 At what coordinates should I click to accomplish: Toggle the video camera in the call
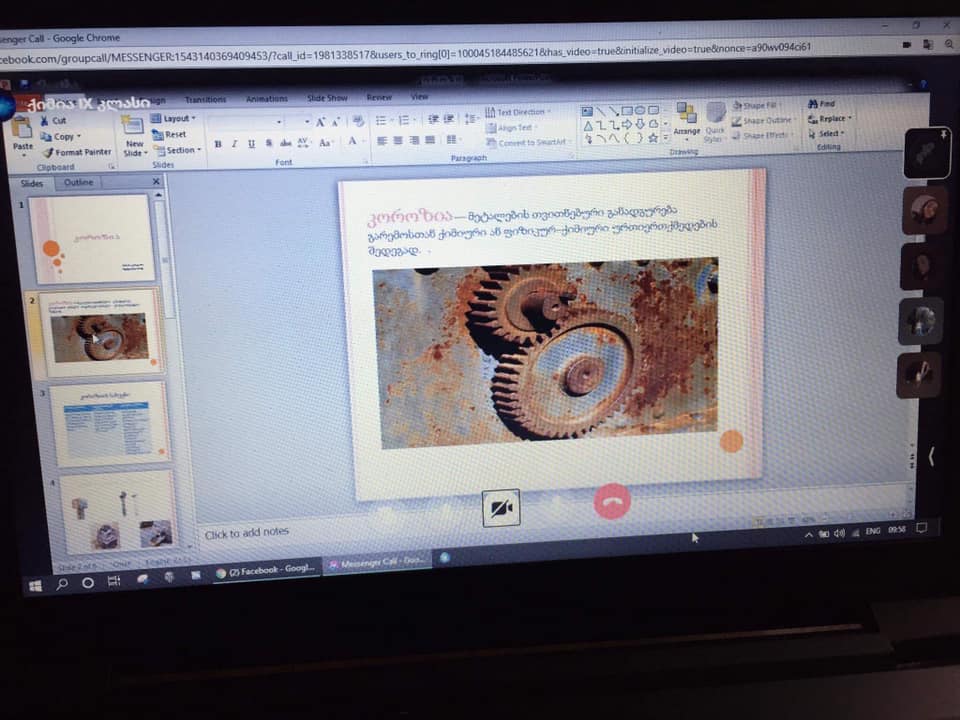(x=501, y=508)
